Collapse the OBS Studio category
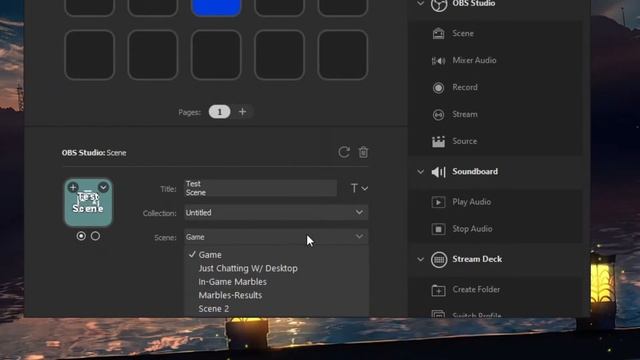The height and width of the screenshot is (360, 640). pyautogui.click(x=420, y=3)
